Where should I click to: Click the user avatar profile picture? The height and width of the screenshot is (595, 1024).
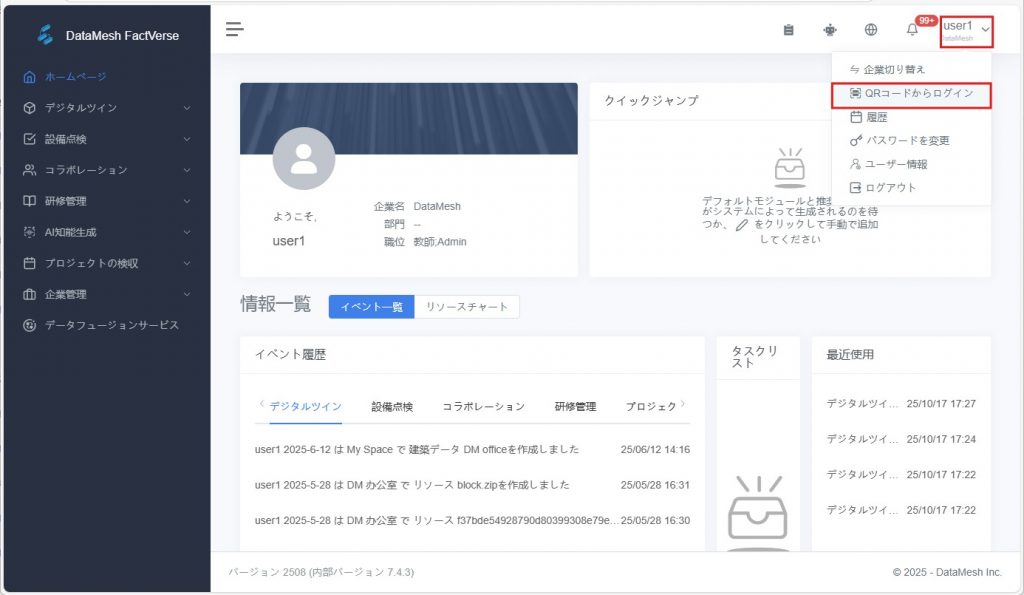[303, 159]
